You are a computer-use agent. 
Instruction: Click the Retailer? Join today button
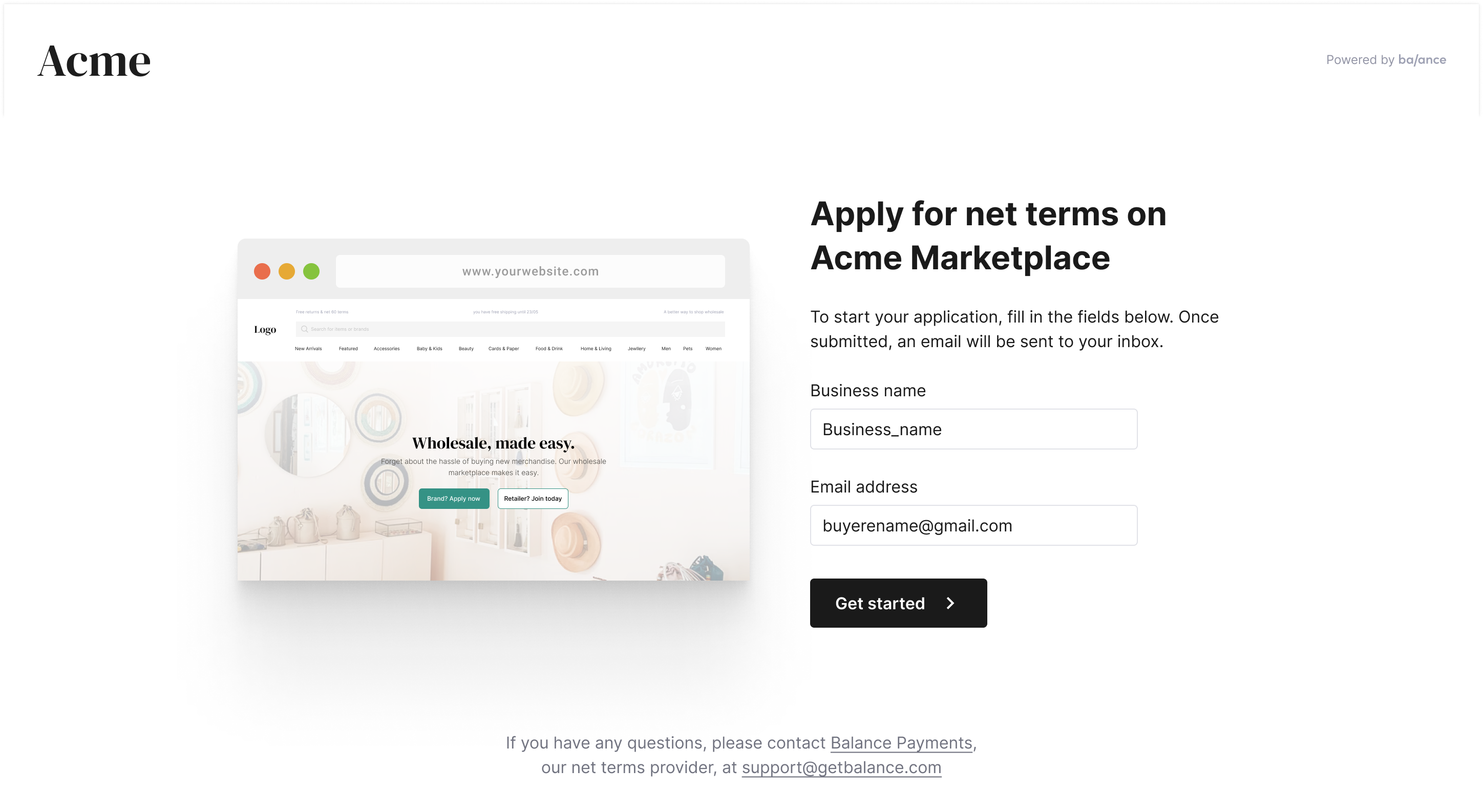coord(533,499)
